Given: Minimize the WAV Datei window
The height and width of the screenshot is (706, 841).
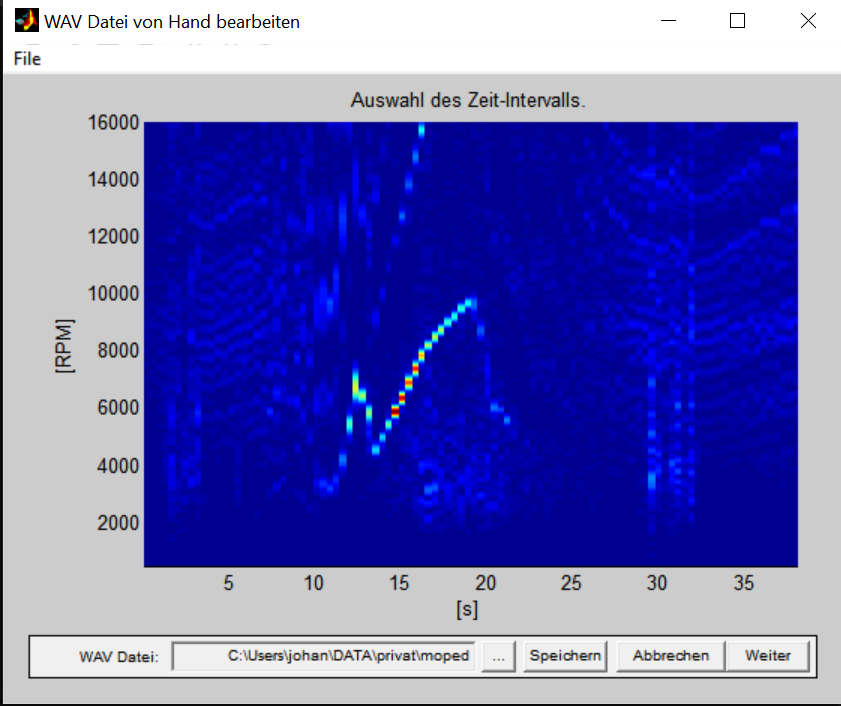Looking at the screenshot, I should point(668,21).
